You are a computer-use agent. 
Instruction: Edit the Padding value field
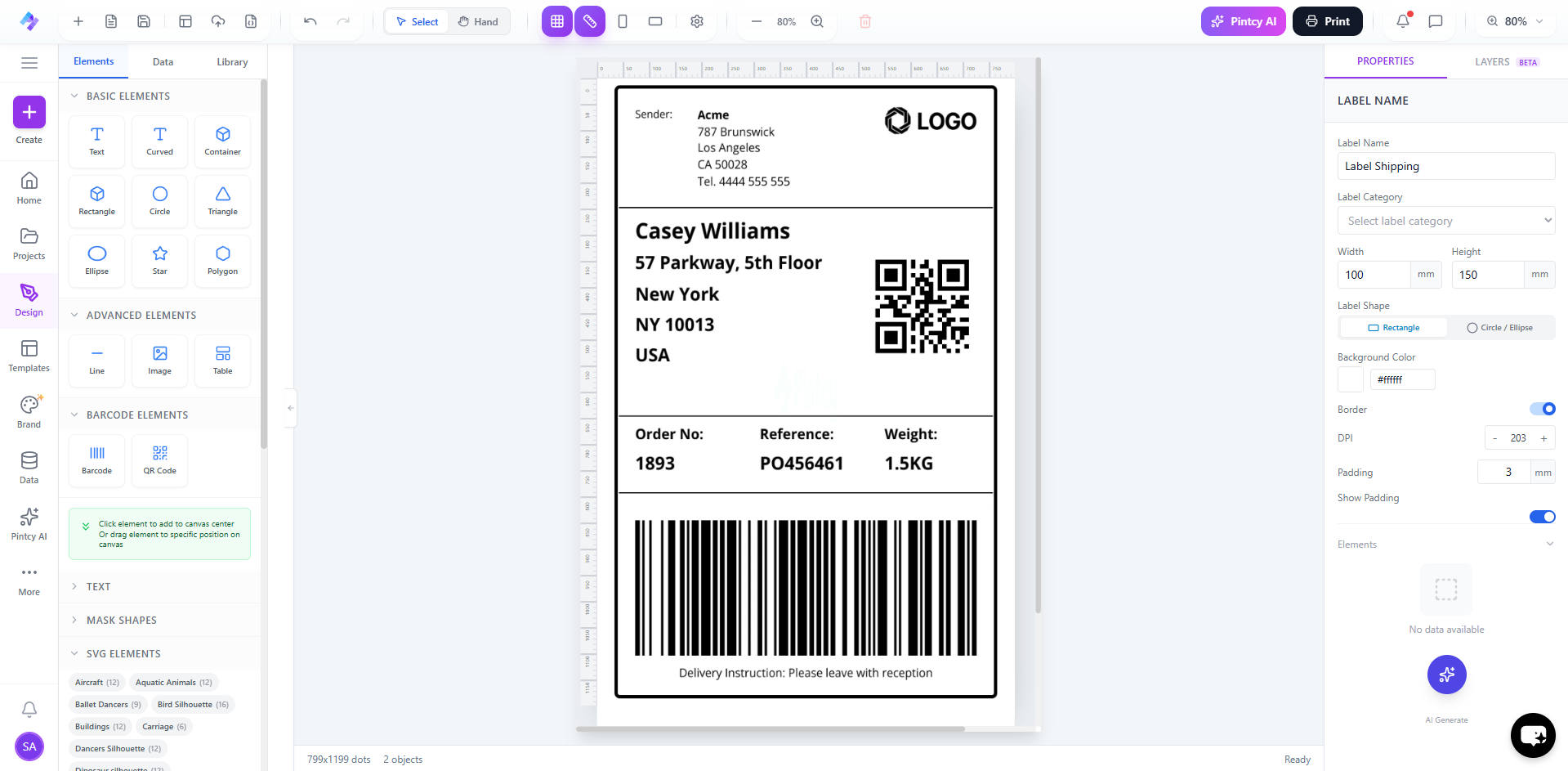1503,472
